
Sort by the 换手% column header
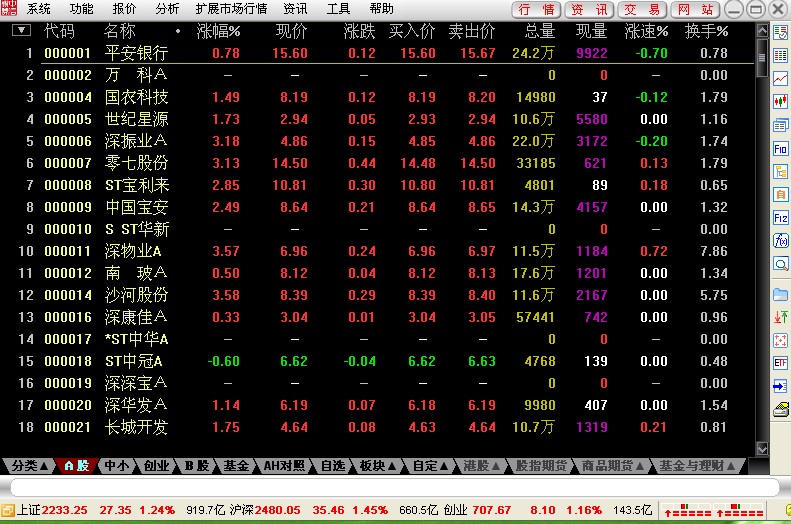pos(706,31)
